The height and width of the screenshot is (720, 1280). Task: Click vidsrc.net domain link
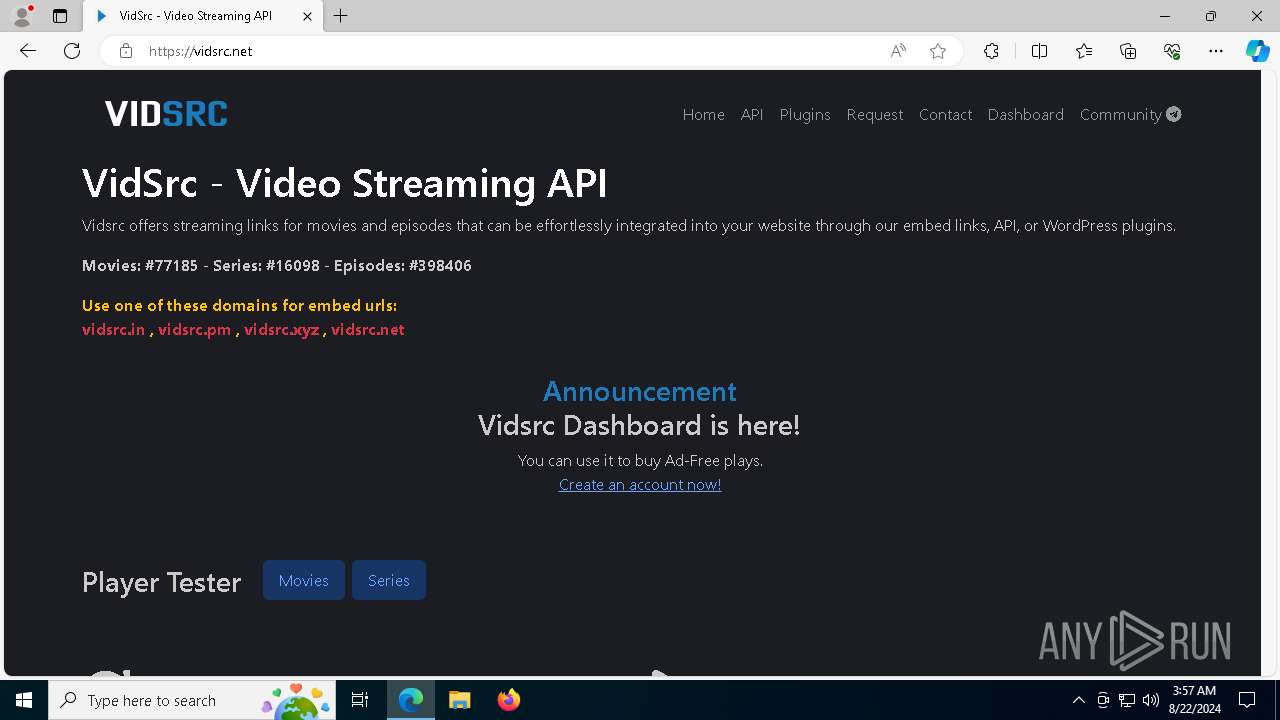tap(368, 329)
